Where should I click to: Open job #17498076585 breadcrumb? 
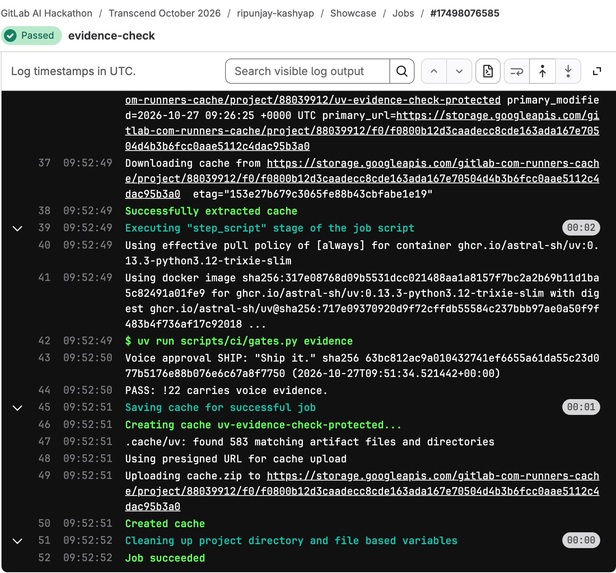click(465, 13)
